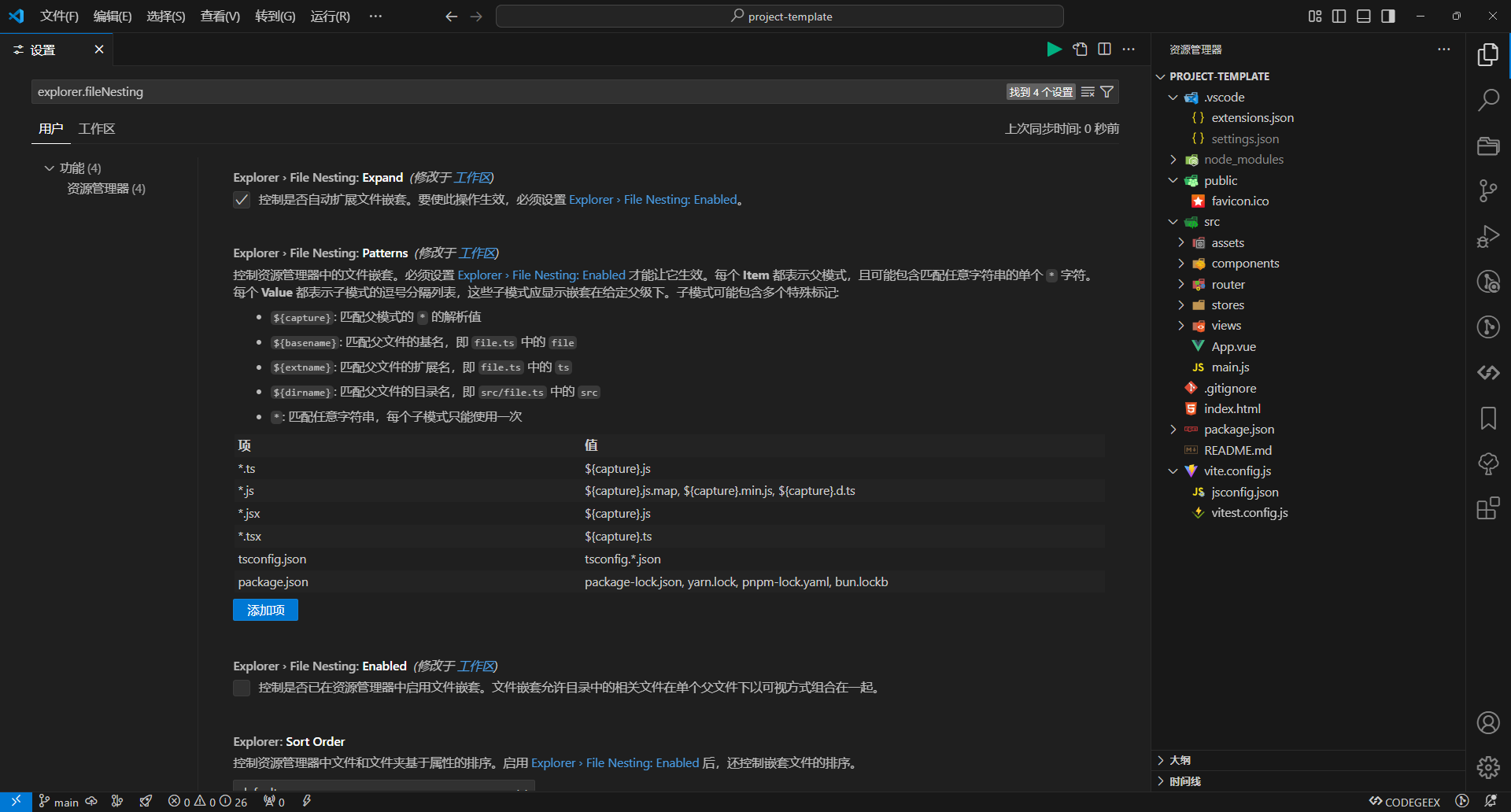Viewport: 1511px width, 812px height.
Task: Open the Extensions view icon
Action: pos(1488,508)
